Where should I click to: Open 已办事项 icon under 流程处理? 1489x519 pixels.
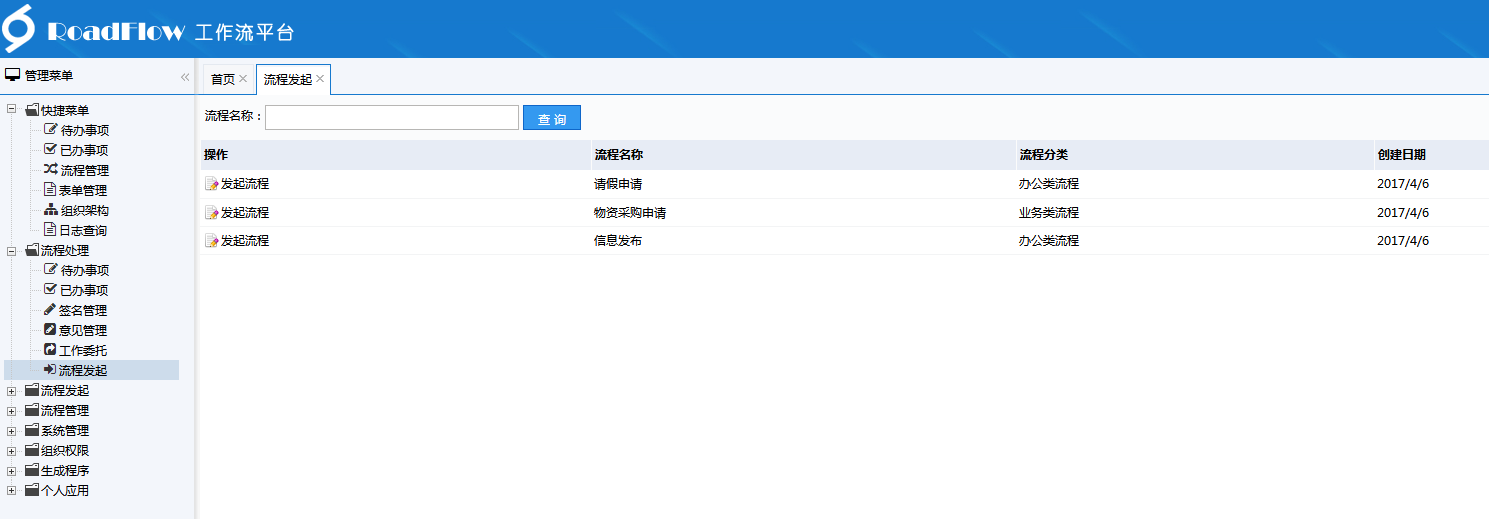(x=51, y=289)
